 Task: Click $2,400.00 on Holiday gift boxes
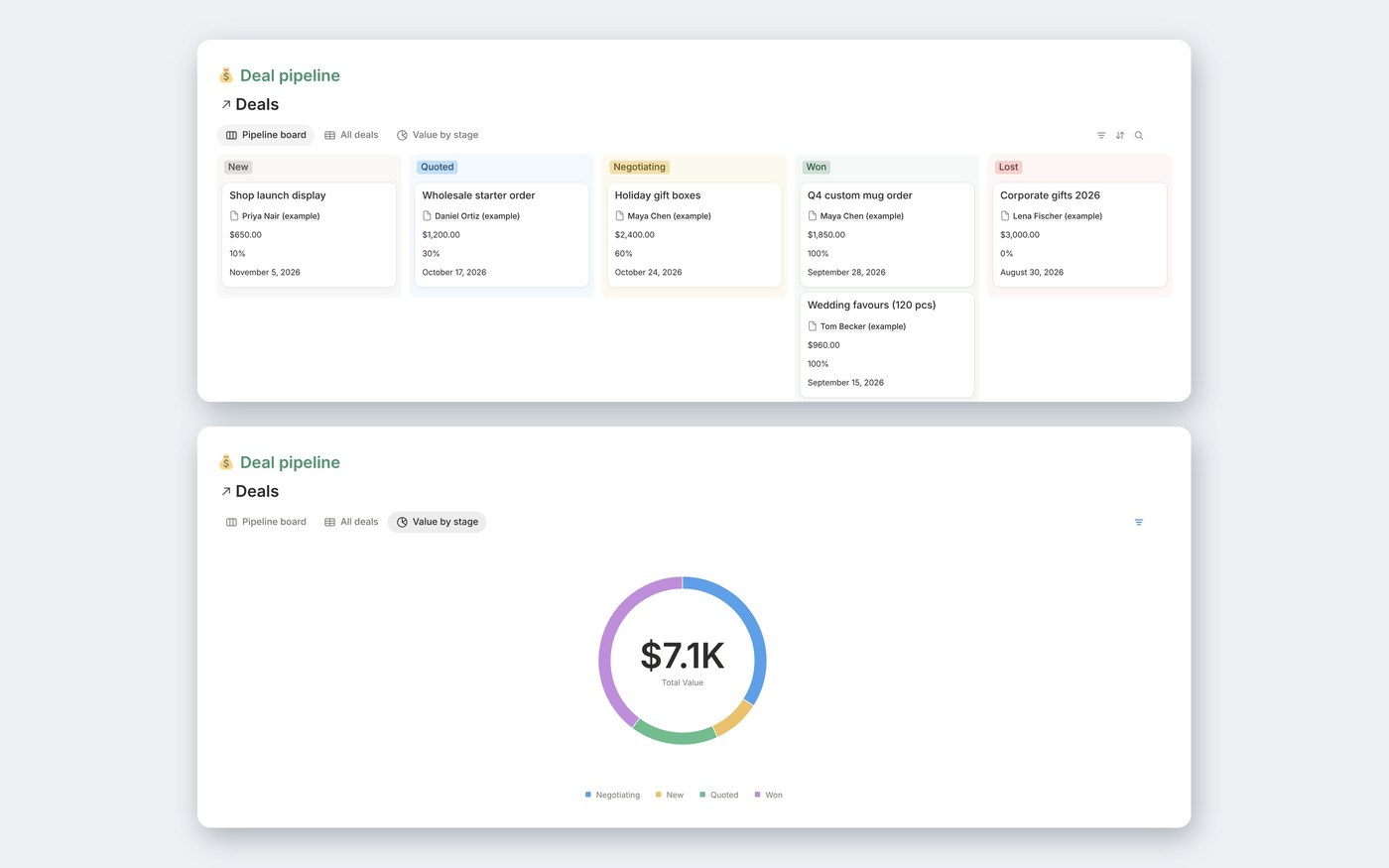point(635,235)
